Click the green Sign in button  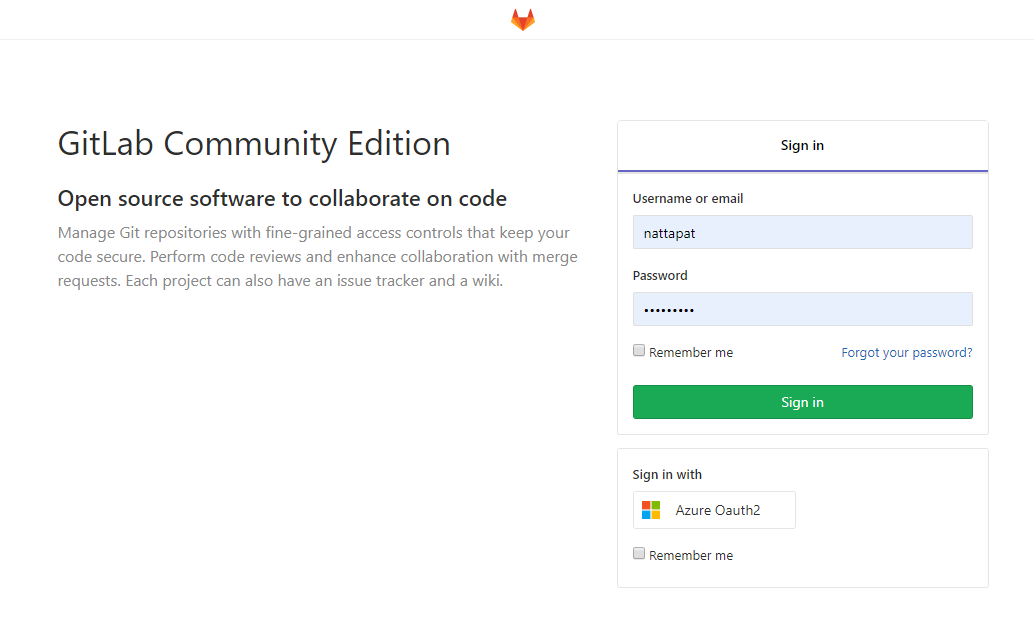pyautogui.click(x=802, y=402)
